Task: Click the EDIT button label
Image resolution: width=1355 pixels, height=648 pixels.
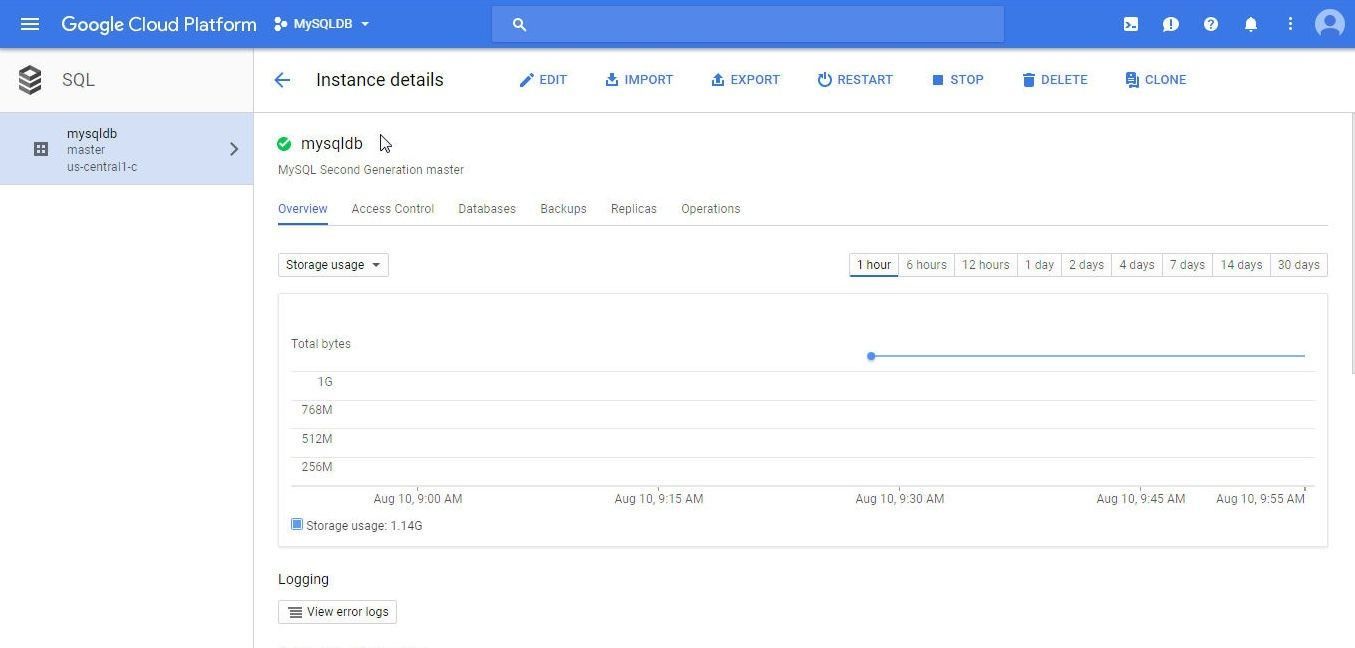Action: point(553,80)
